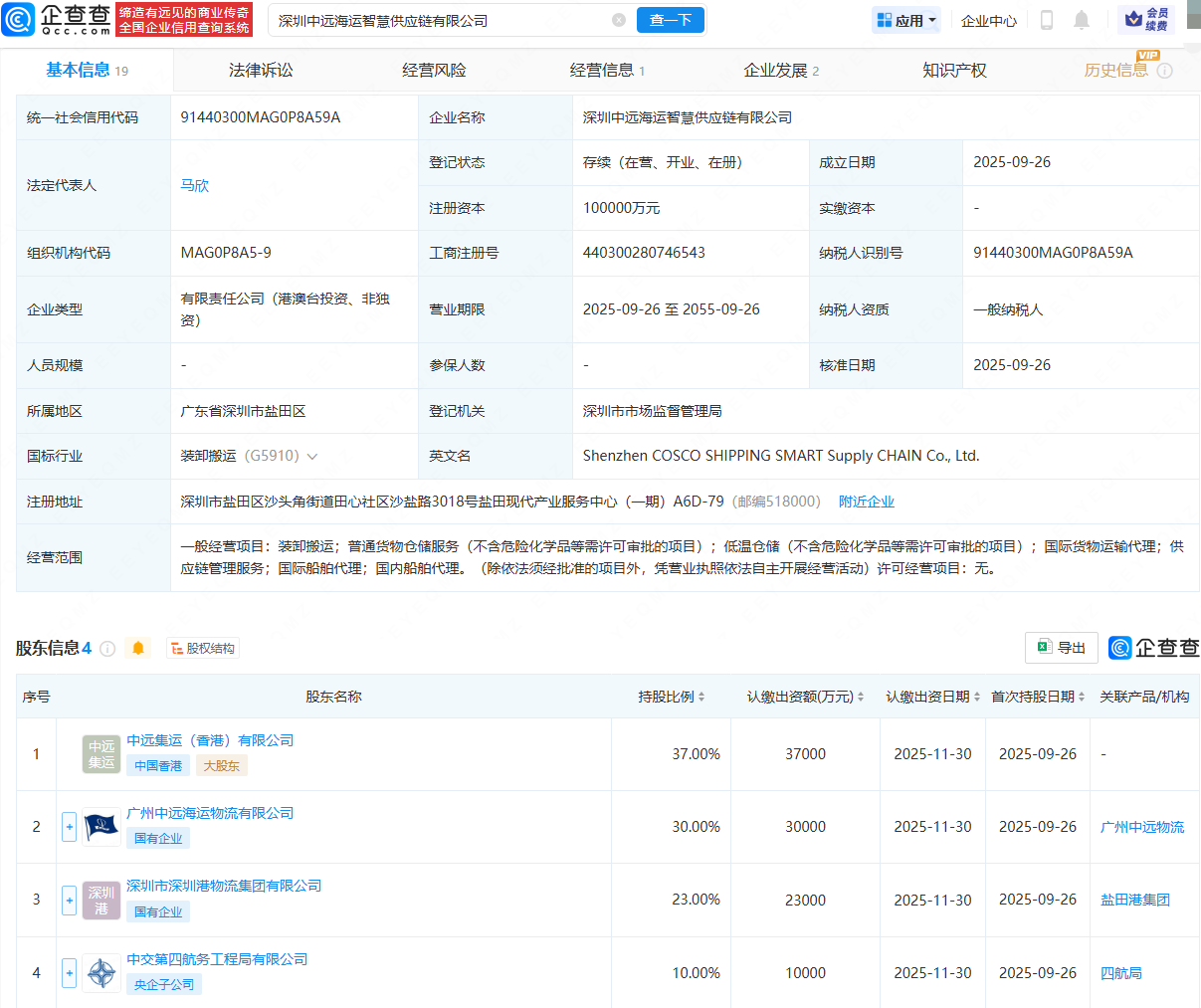Image resolution: width=1201 pixels, height=1008 pixels.
Task: Click the 查一下 search button
Action: [670, 20]
